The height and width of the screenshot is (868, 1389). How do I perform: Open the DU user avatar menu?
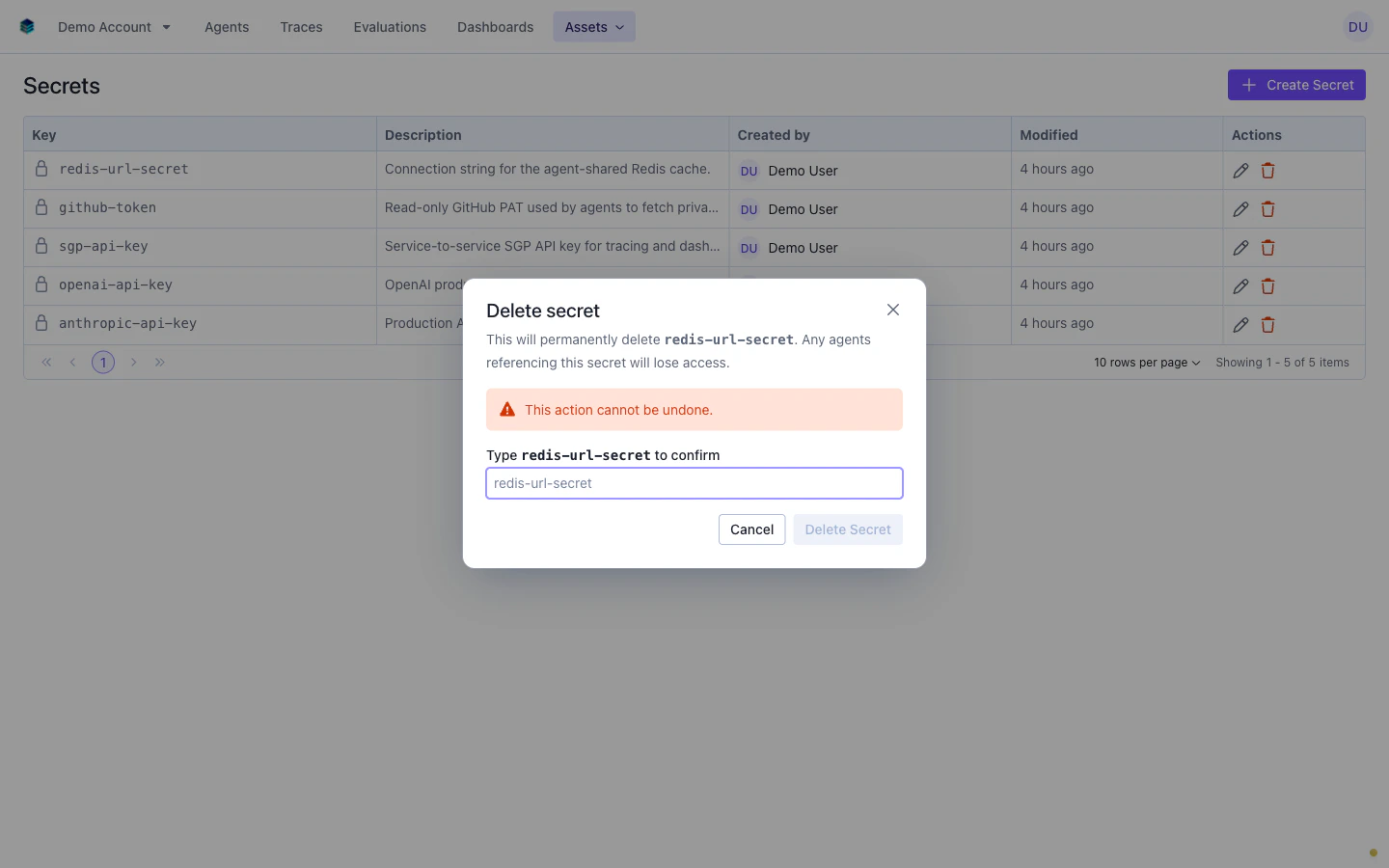1357,27
